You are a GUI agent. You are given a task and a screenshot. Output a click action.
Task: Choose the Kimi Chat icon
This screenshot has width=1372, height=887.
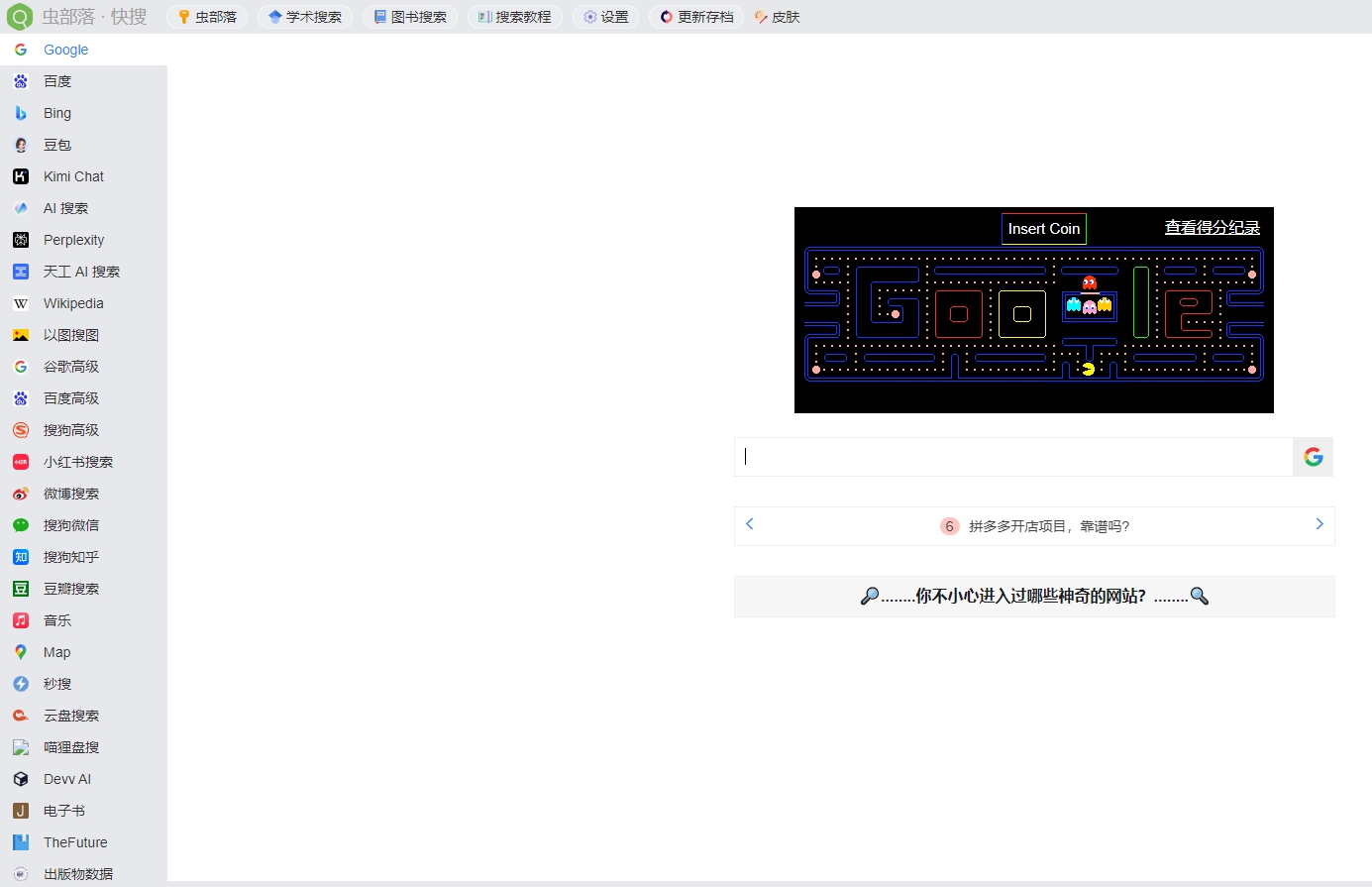click(x=21, y=176)
